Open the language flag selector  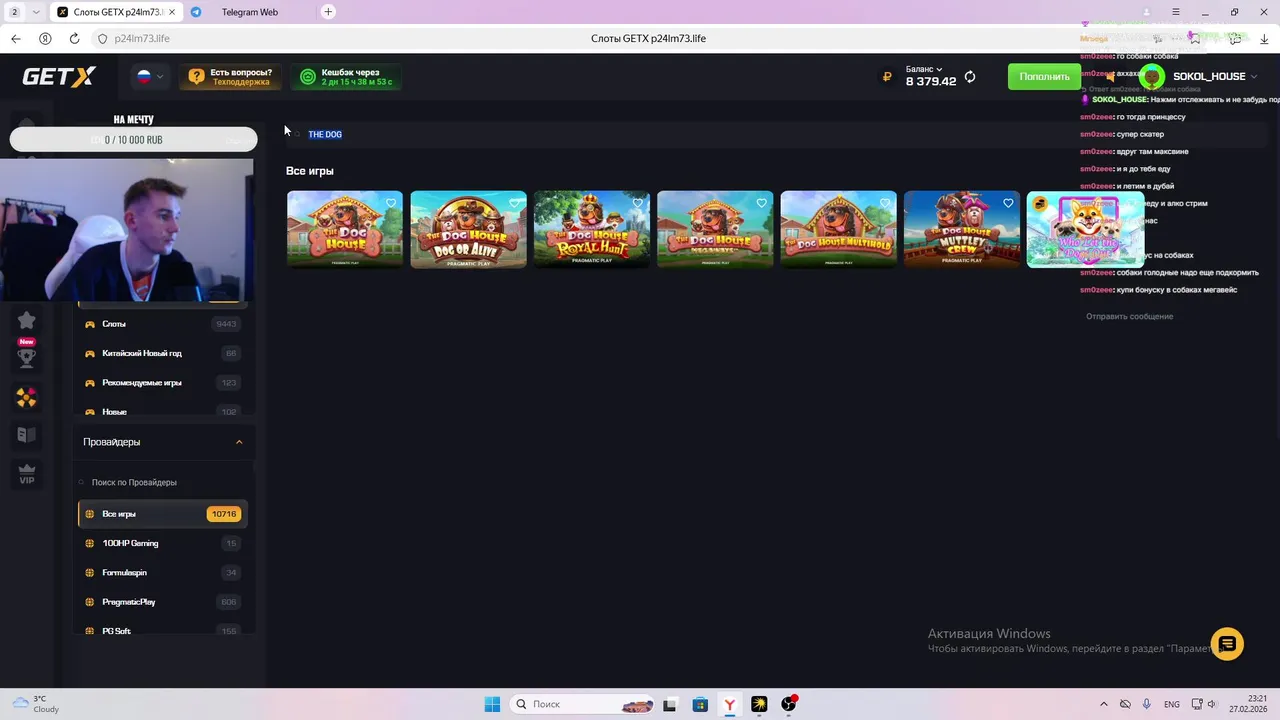150,76
